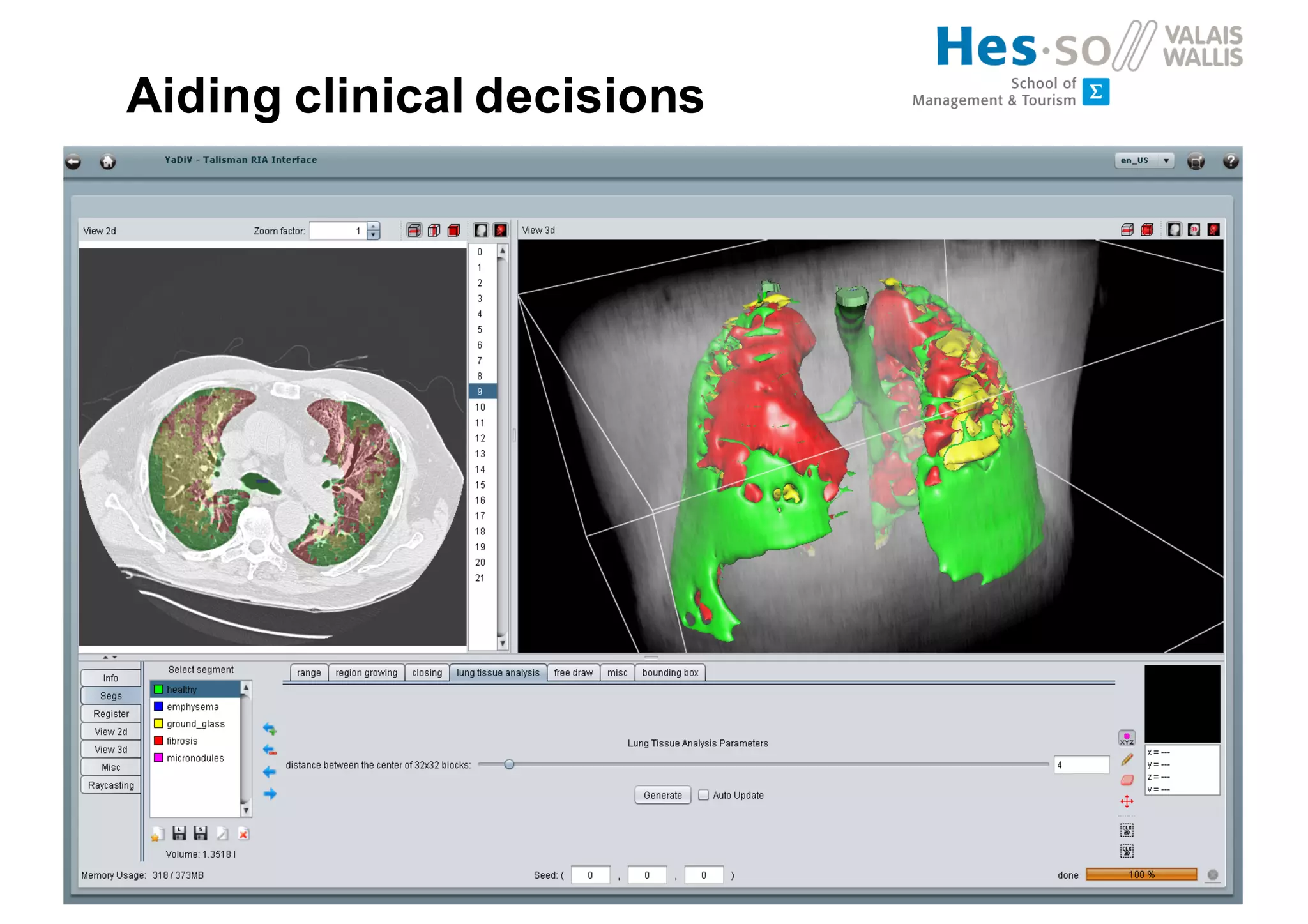The height and width of the screenshot is (924, 1308).
Task: Click the arrow-with-minus subtract segment icon
Action: click(270, 750)
